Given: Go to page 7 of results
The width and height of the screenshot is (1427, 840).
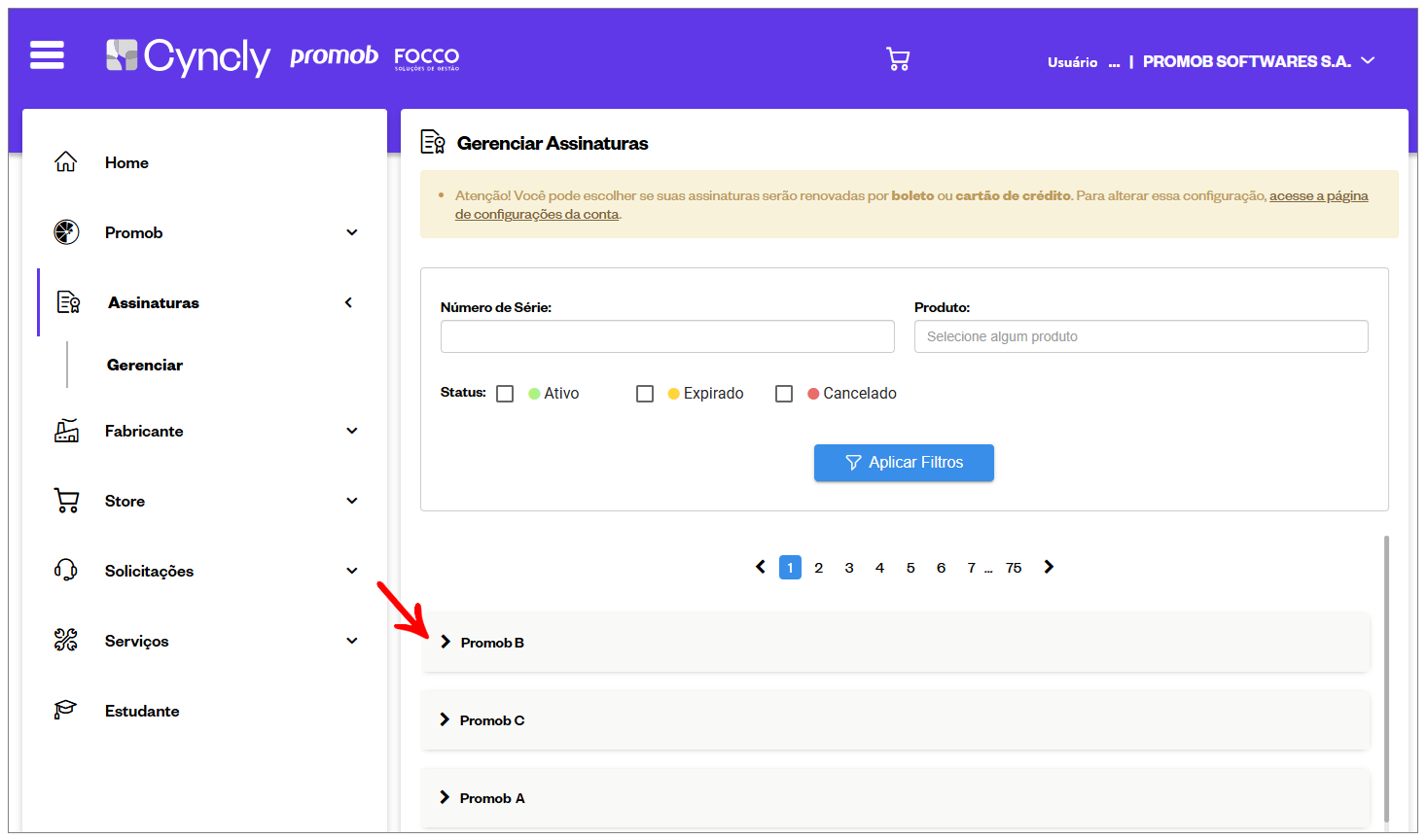Looking at the screenshot, I should pos(971,568).
